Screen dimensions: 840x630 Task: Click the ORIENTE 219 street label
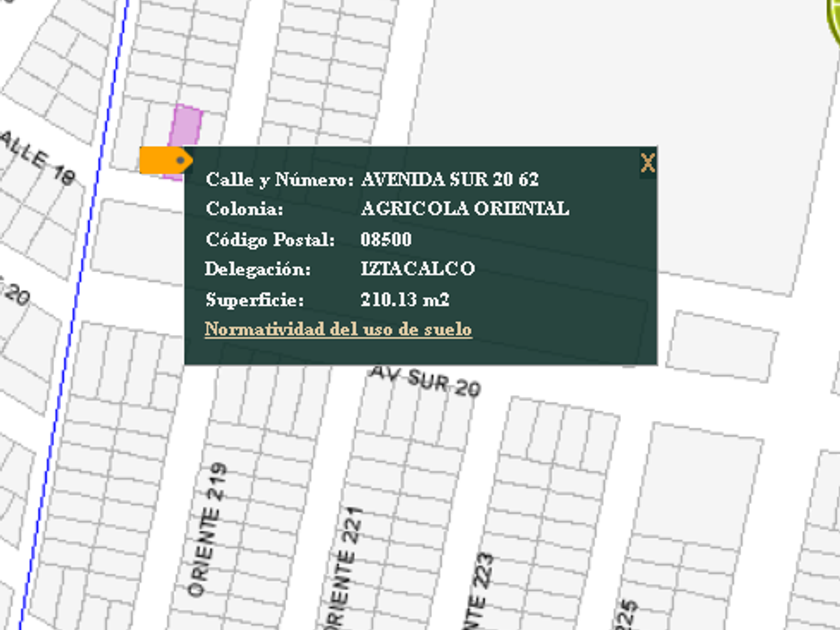[208, 530]
